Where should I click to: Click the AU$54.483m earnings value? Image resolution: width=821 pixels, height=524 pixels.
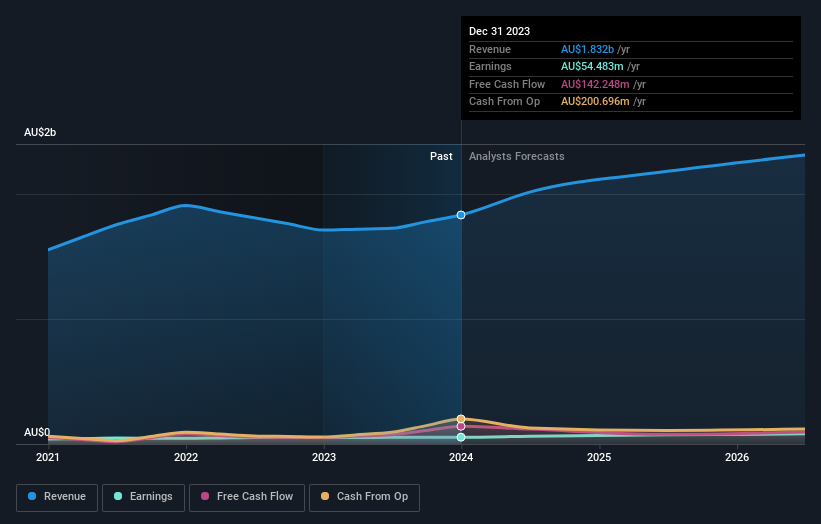point(592,66)
